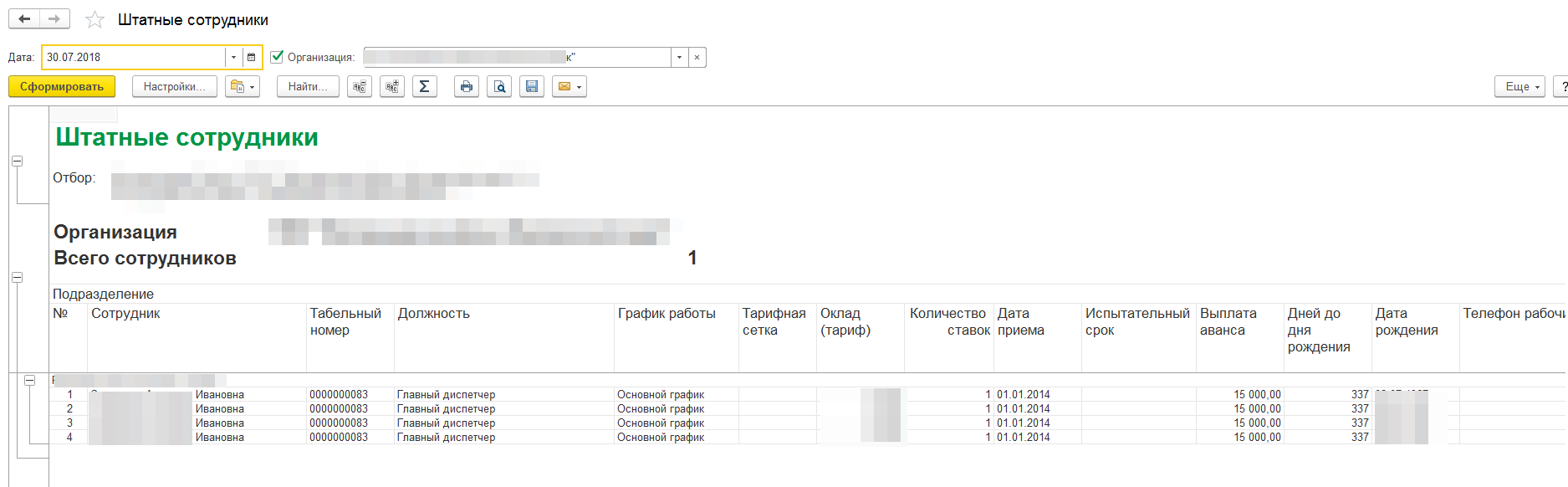Screen dimensions: 1568x487
Task: Collapse the Организация group in the left margin
Action: tap(17, 278)
